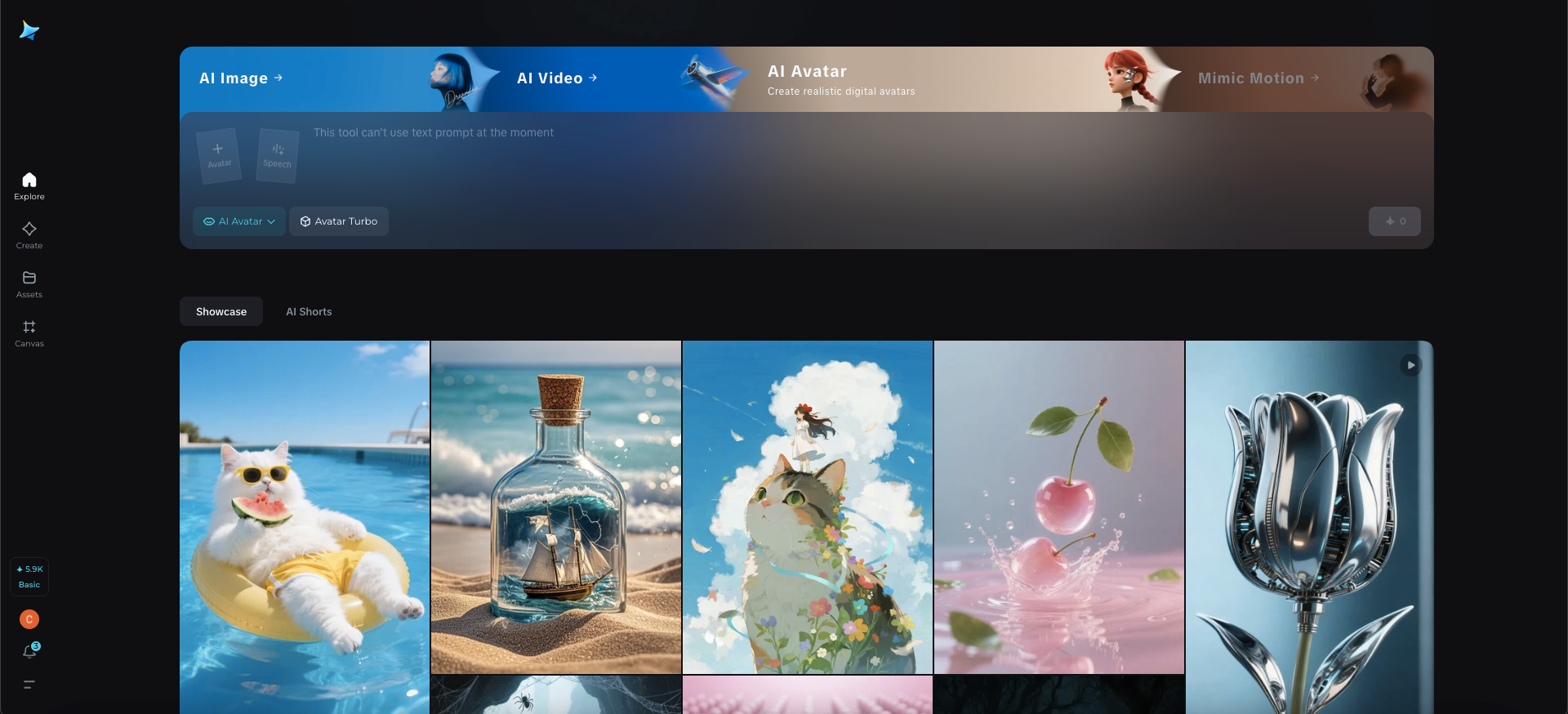The width and height of the screenshot is (1568, 714).
Task: Click the app logo in the sidebar
Action: pos(29,30)
